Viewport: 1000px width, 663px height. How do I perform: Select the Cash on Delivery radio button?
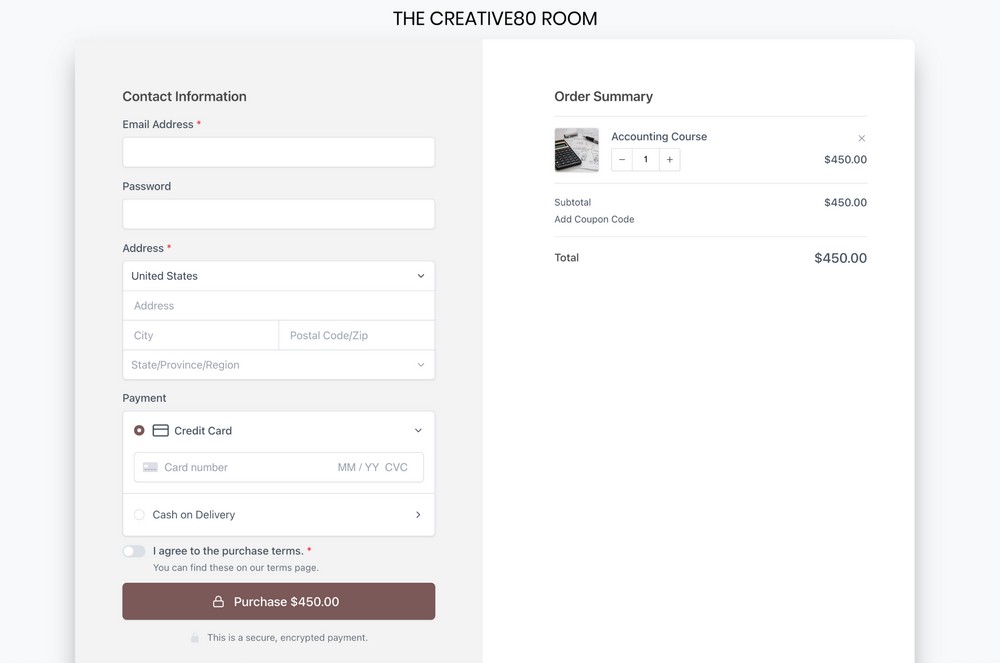139,514
